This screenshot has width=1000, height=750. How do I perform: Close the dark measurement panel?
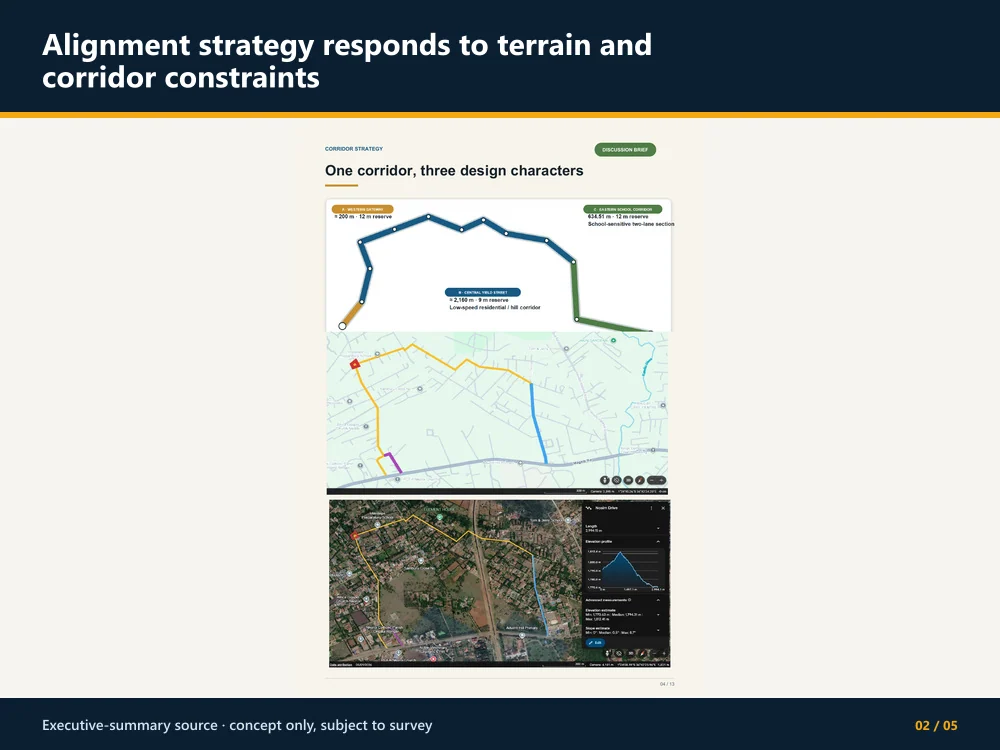(x=663, y=508)
